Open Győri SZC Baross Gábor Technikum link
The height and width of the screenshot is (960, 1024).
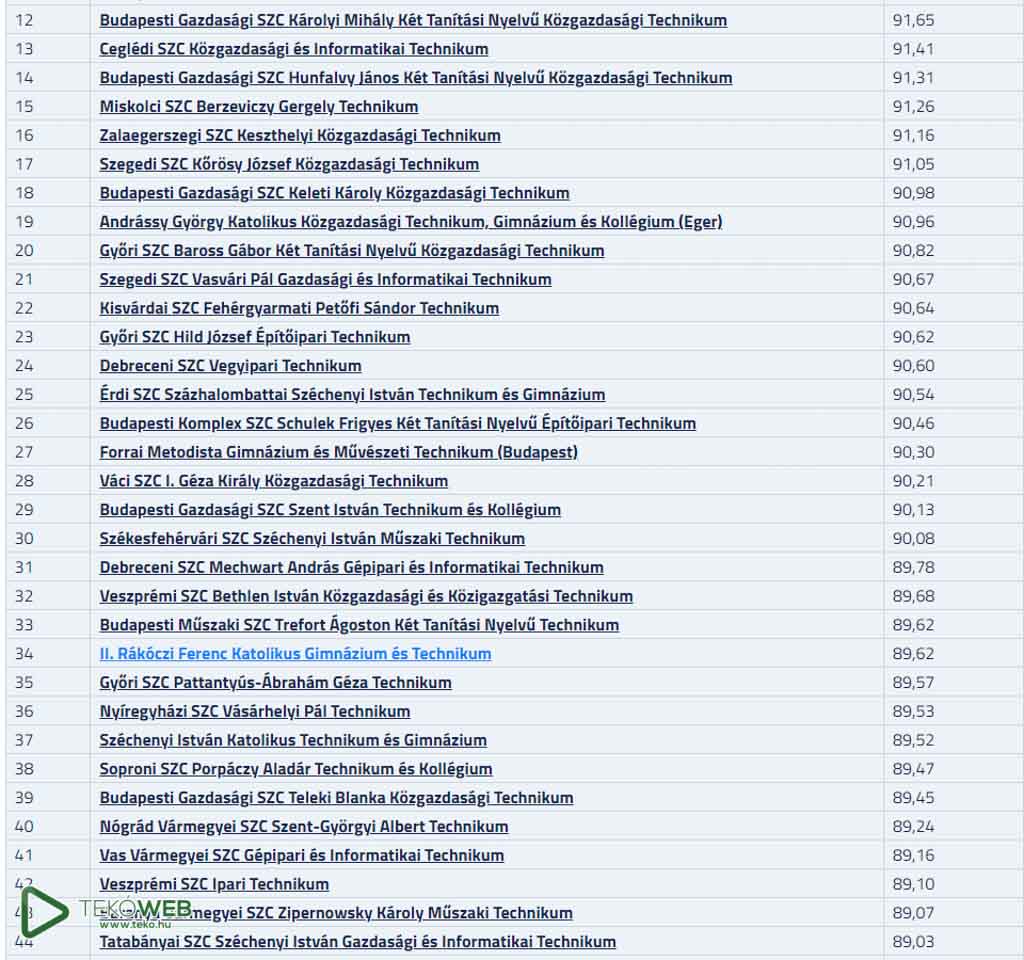[351, 250]
